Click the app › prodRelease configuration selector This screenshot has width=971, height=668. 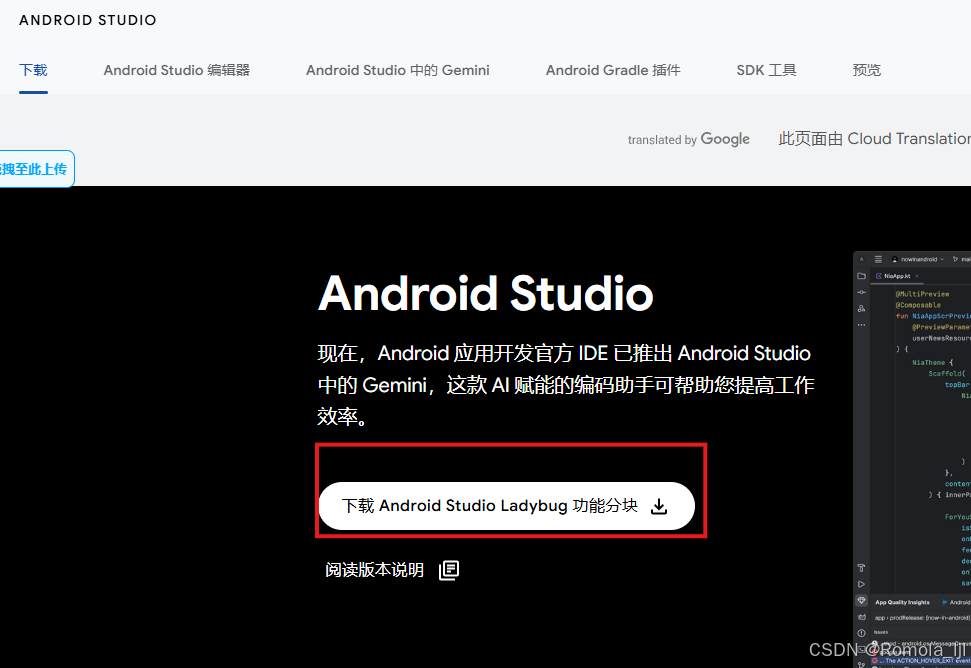922,618
